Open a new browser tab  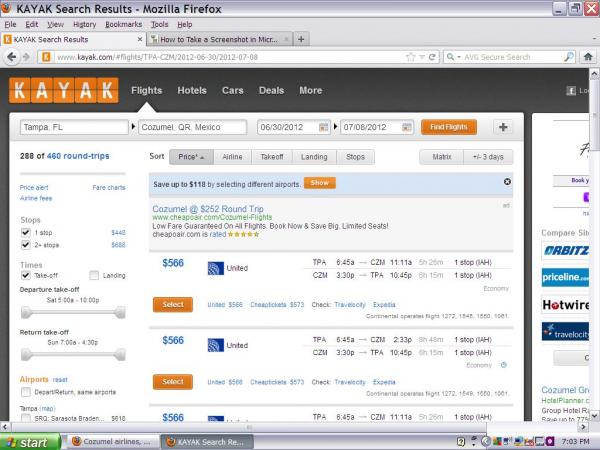pyautogui.click(x=302, y=39)
